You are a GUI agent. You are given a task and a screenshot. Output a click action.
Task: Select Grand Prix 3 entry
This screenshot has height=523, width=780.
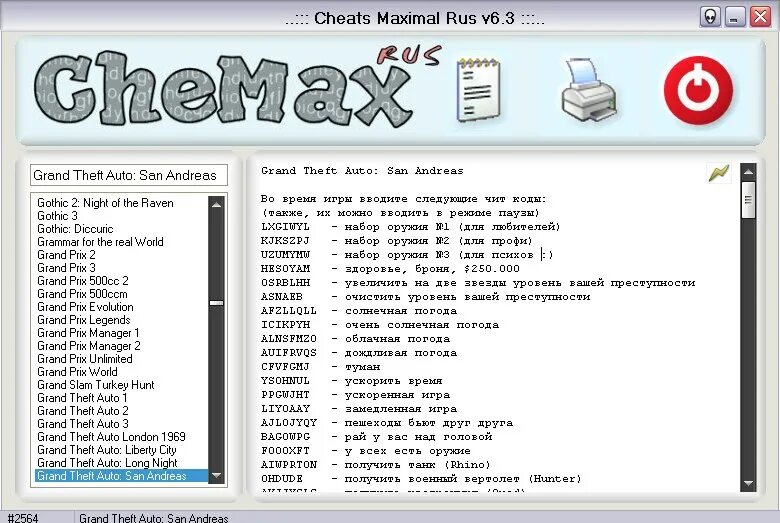(x=66, y=268)
